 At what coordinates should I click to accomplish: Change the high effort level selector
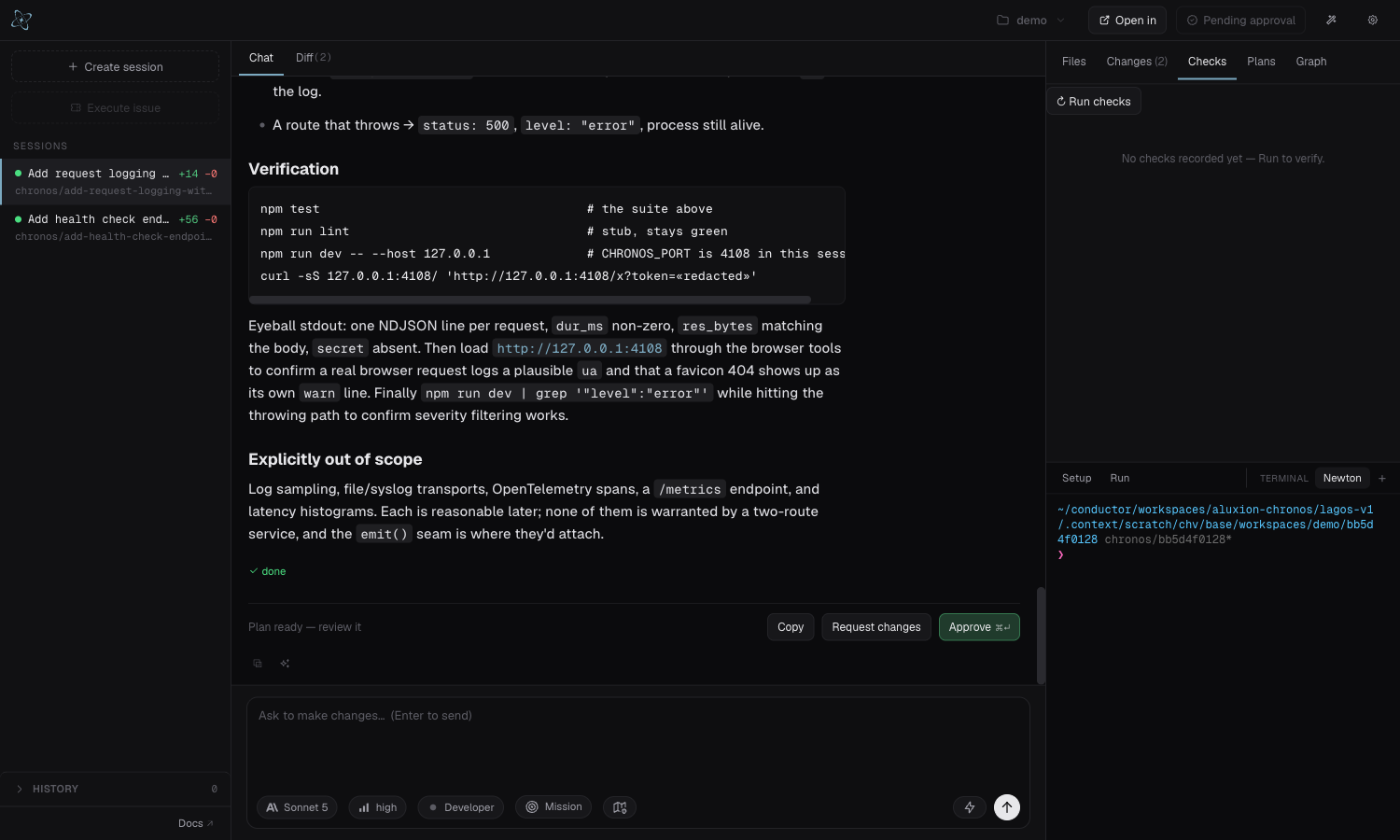[x=378, y=807]
